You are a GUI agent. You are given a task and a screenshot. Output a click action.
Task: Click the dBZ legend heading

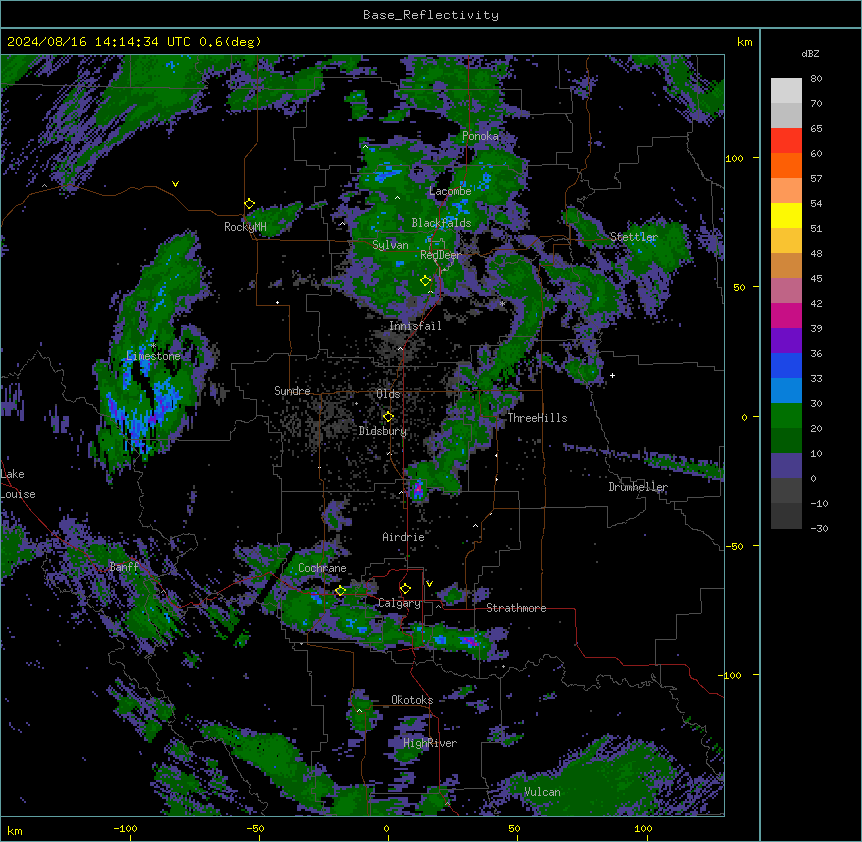click(x=810, y=54)
